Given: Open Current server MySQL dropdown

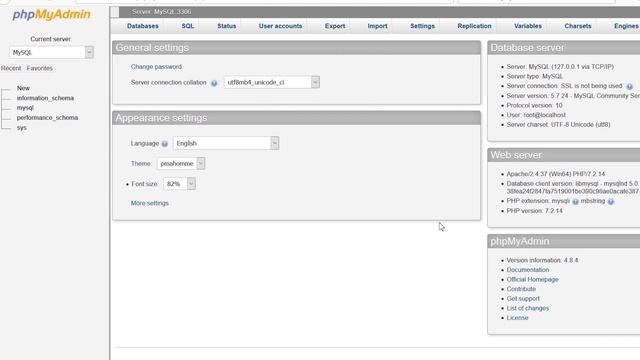Looking at the screenshot, I should pyautogui.click(x=51, y=52).
